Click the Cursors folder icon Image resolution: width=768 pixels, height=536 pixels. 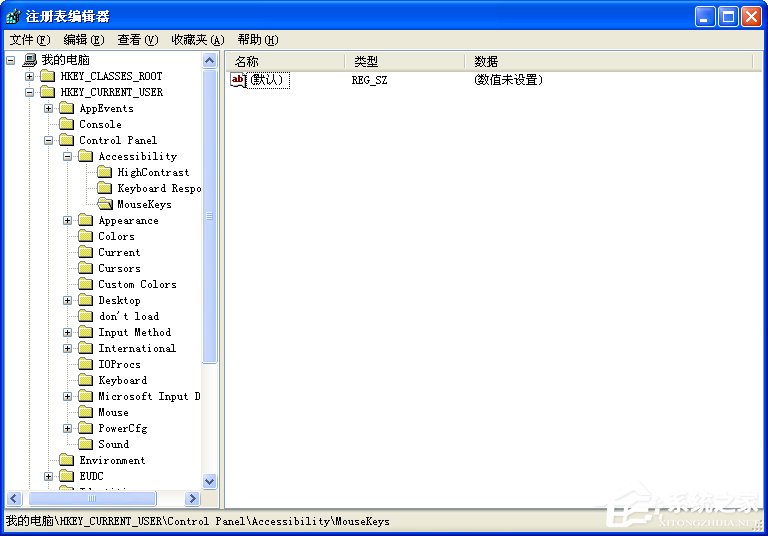(86, 268)
